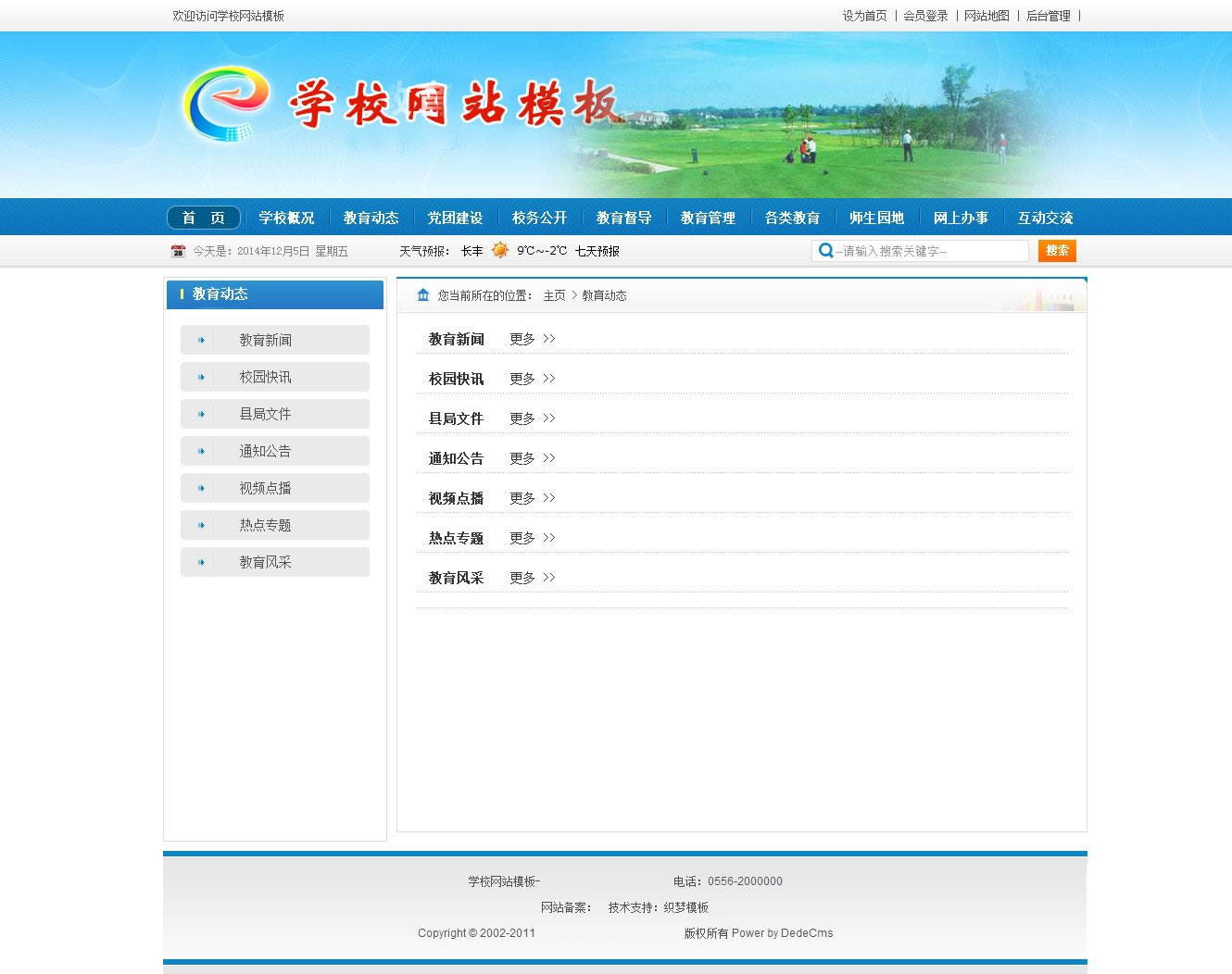The width and height of the screenshot is (1232, 974).
Task: Click 设为首页 link at top
Action: 864,16
